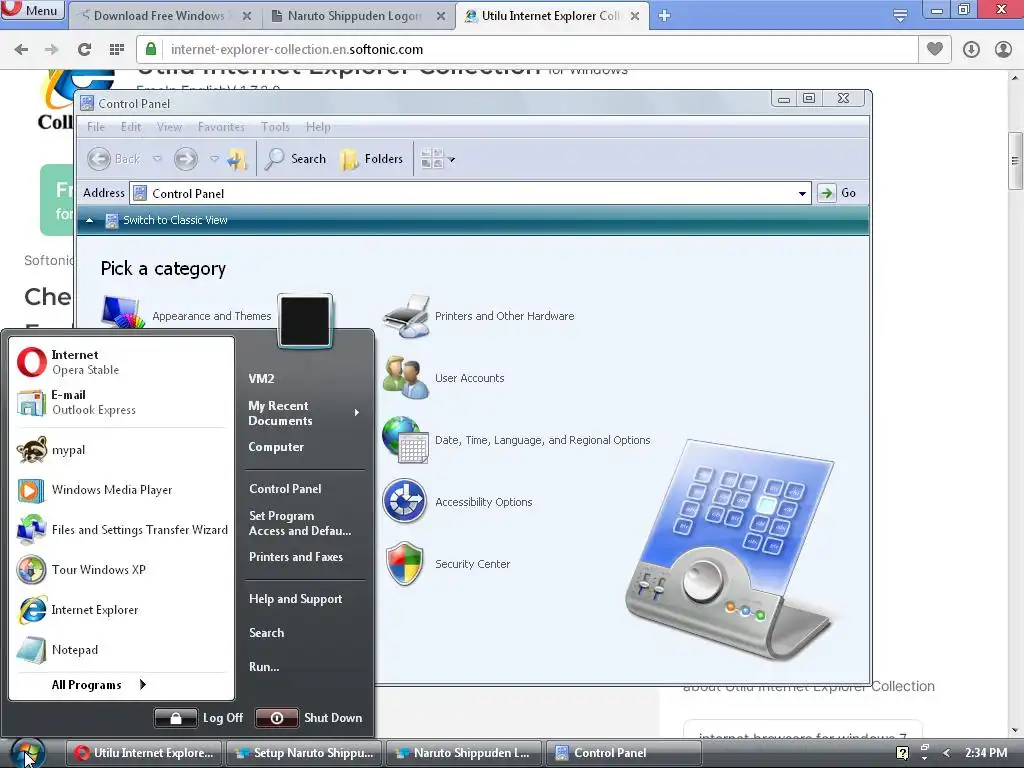Click Opera Menu button
The image size is (1024, 768).
coord(31,10)
